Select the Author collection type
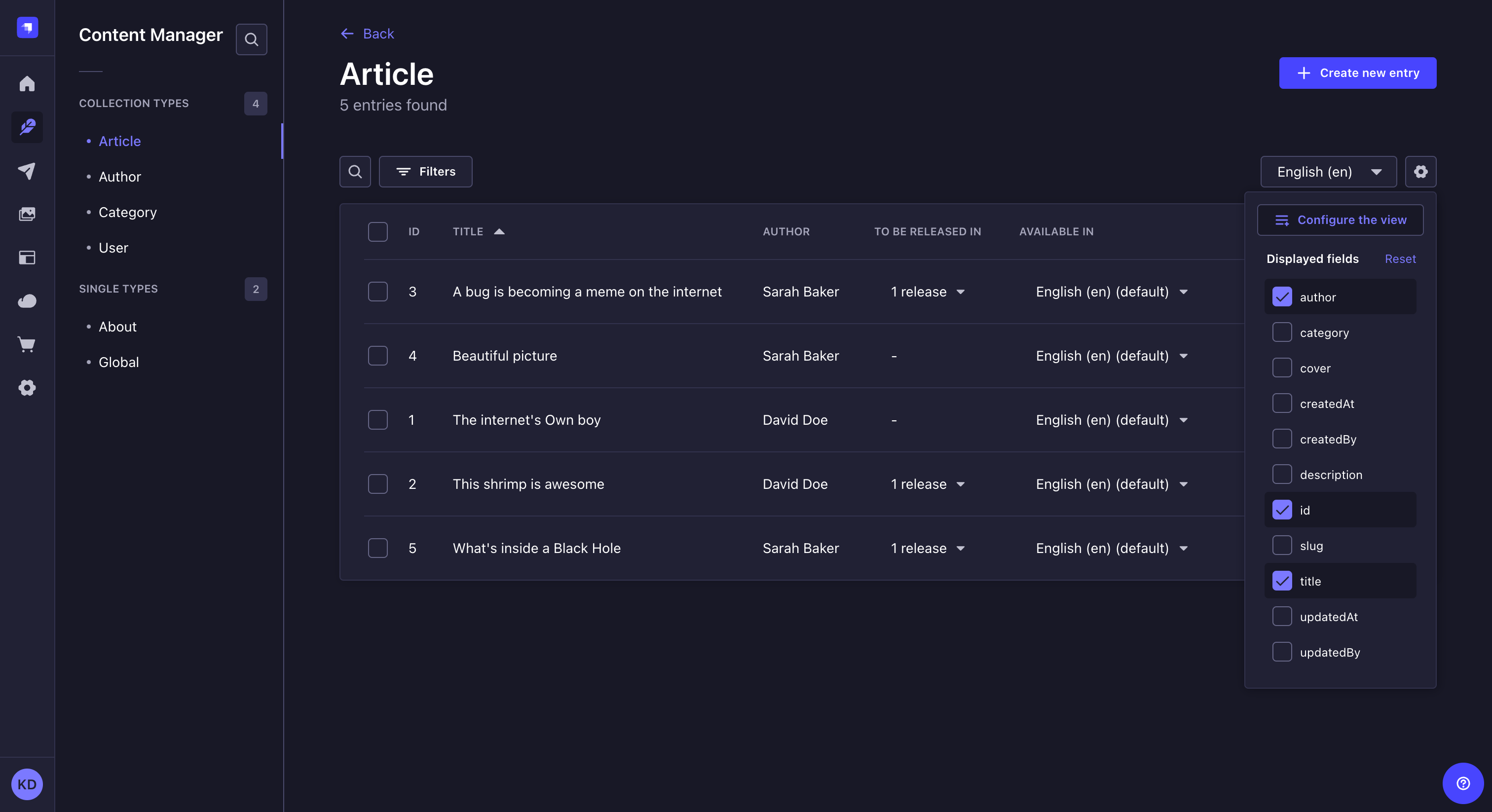 (119, 177)
